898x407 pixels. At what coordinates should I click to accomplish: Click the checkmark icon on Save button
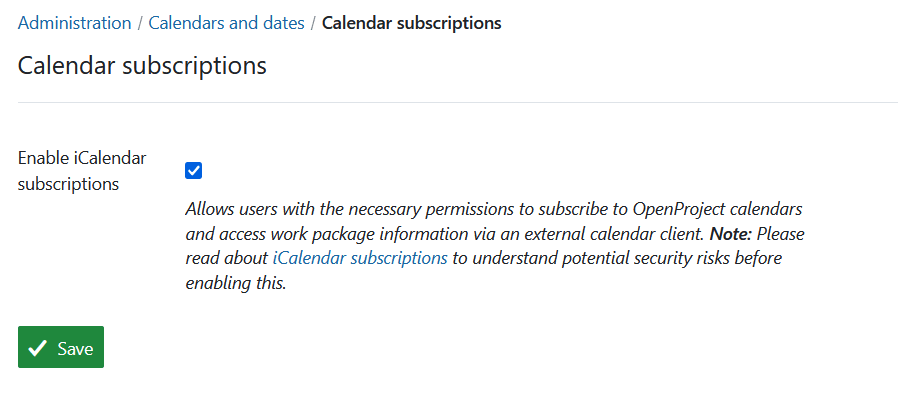tap(38, 348)
